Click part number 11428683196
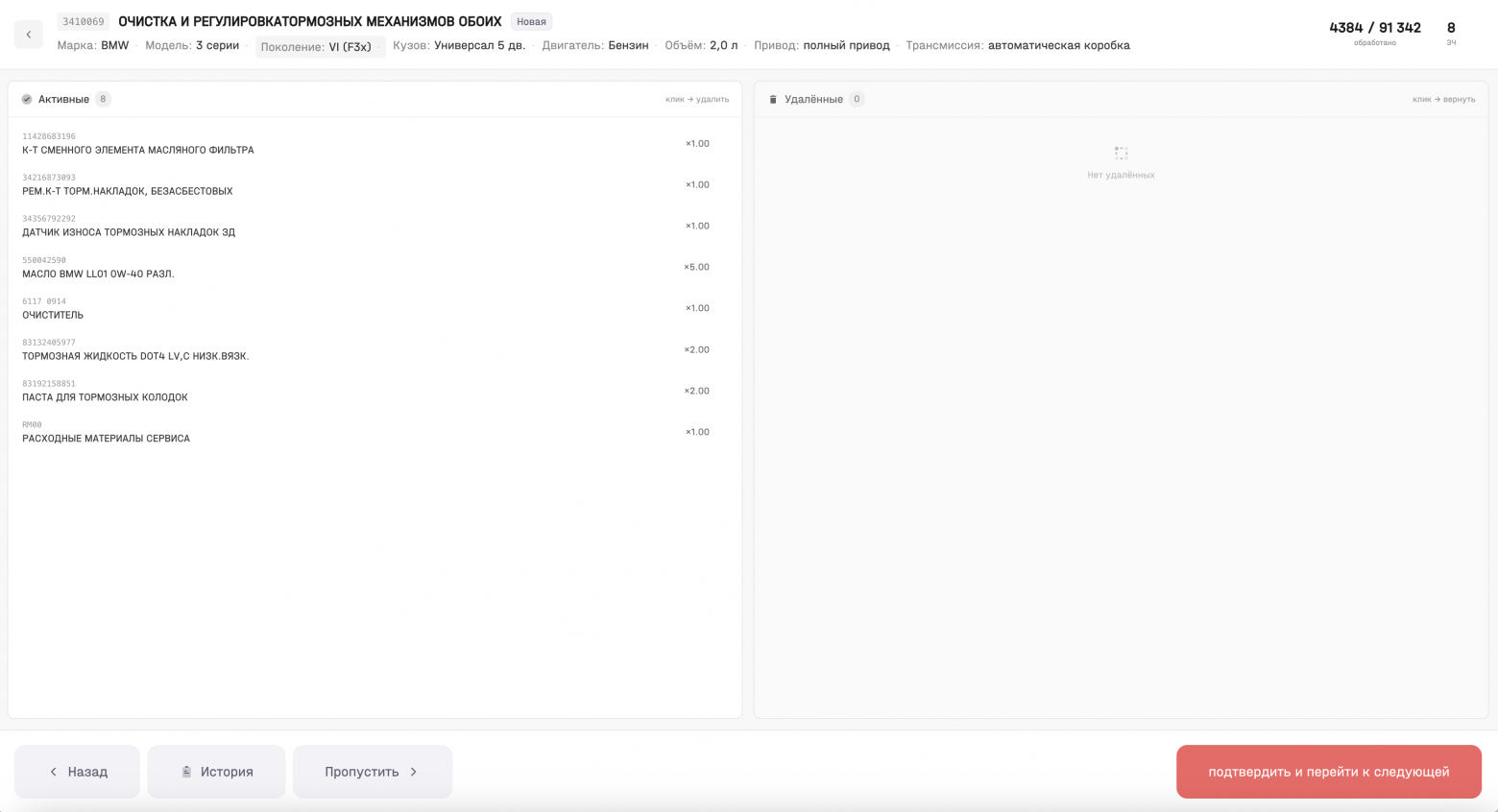Viewport: 1498px width, 812px height. [49, 136]
